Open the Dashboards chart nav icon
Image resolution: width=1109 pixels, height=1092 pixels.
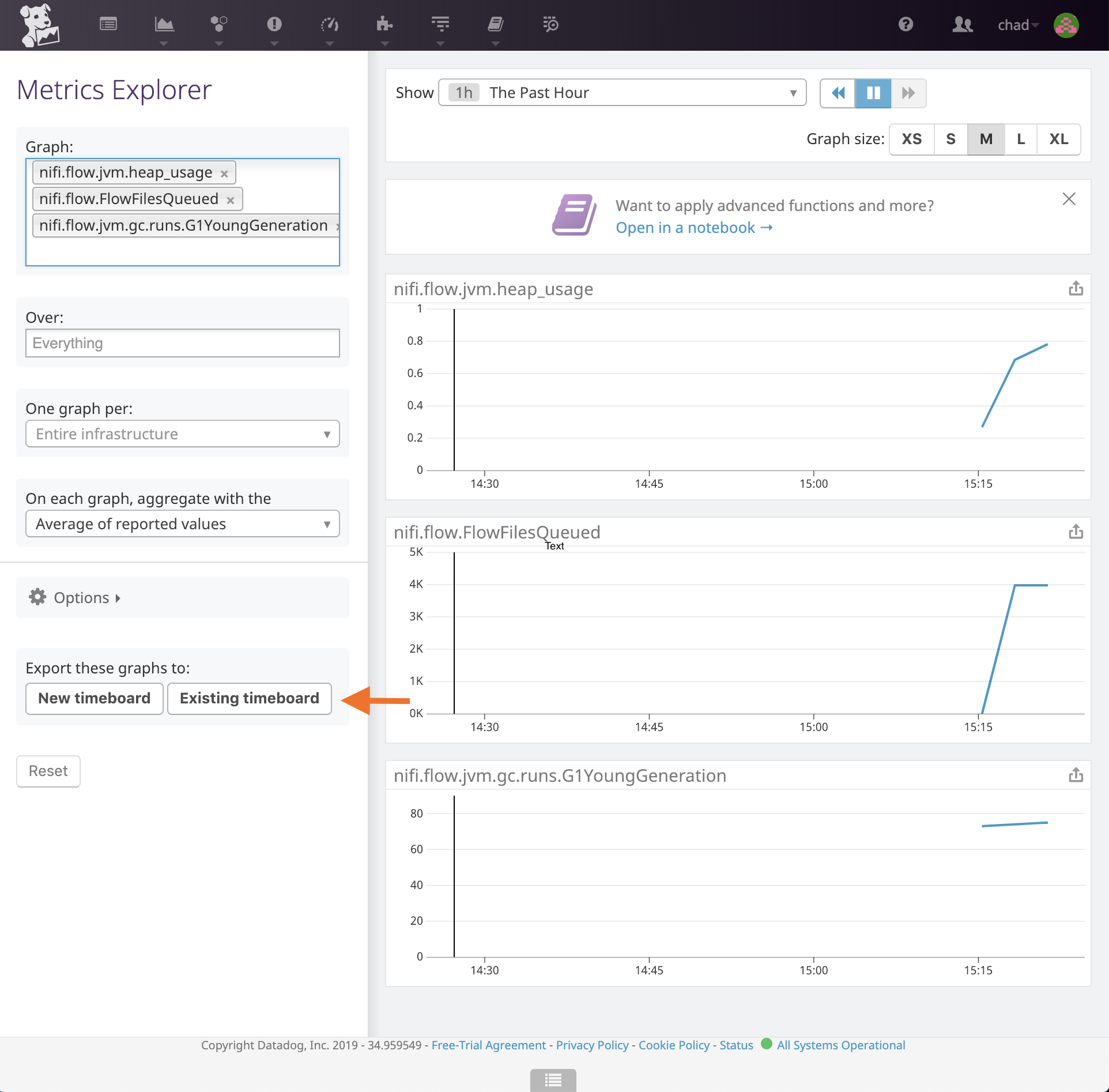(x=164, y=24)
